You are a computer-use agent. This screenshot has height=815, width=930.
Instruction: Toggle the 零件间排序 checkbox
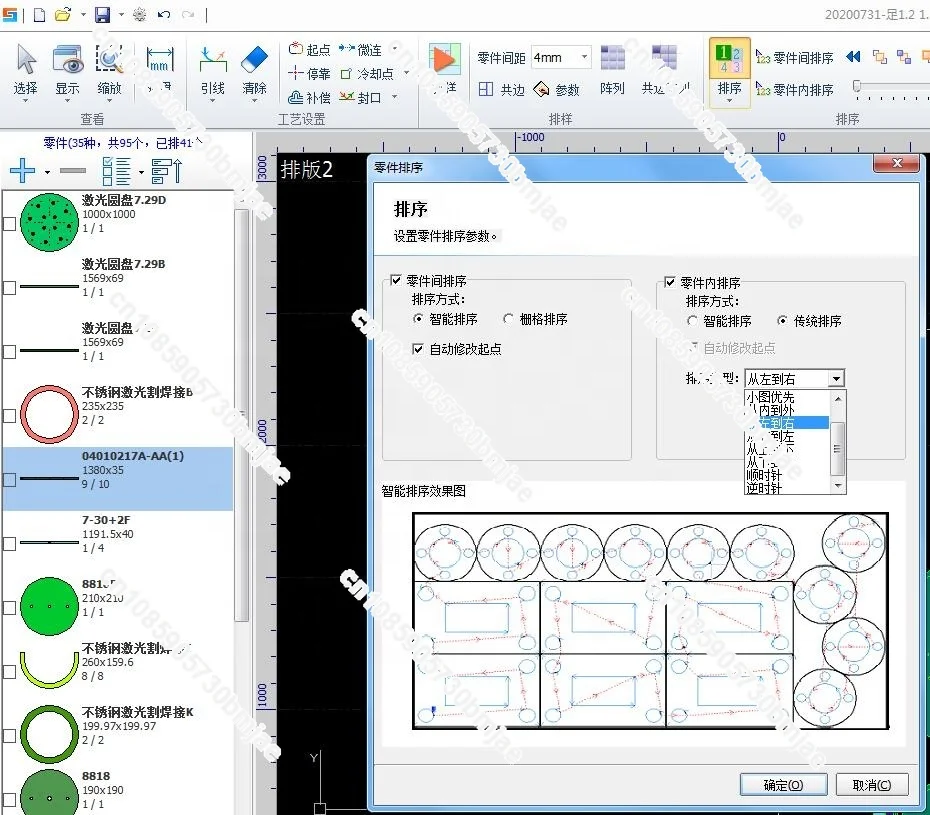click(x=396, y=280)
